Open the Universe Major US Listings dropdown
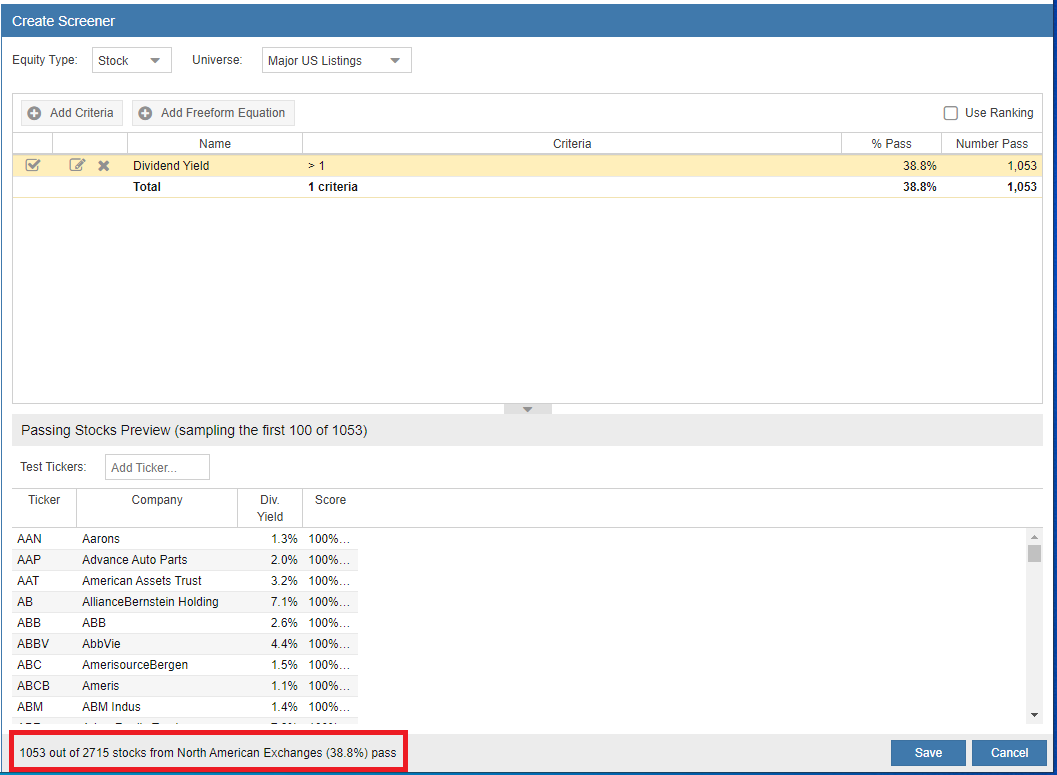The width and height of the screenshot is (1057, 775). pyautogui.click(x=336, y=60)
